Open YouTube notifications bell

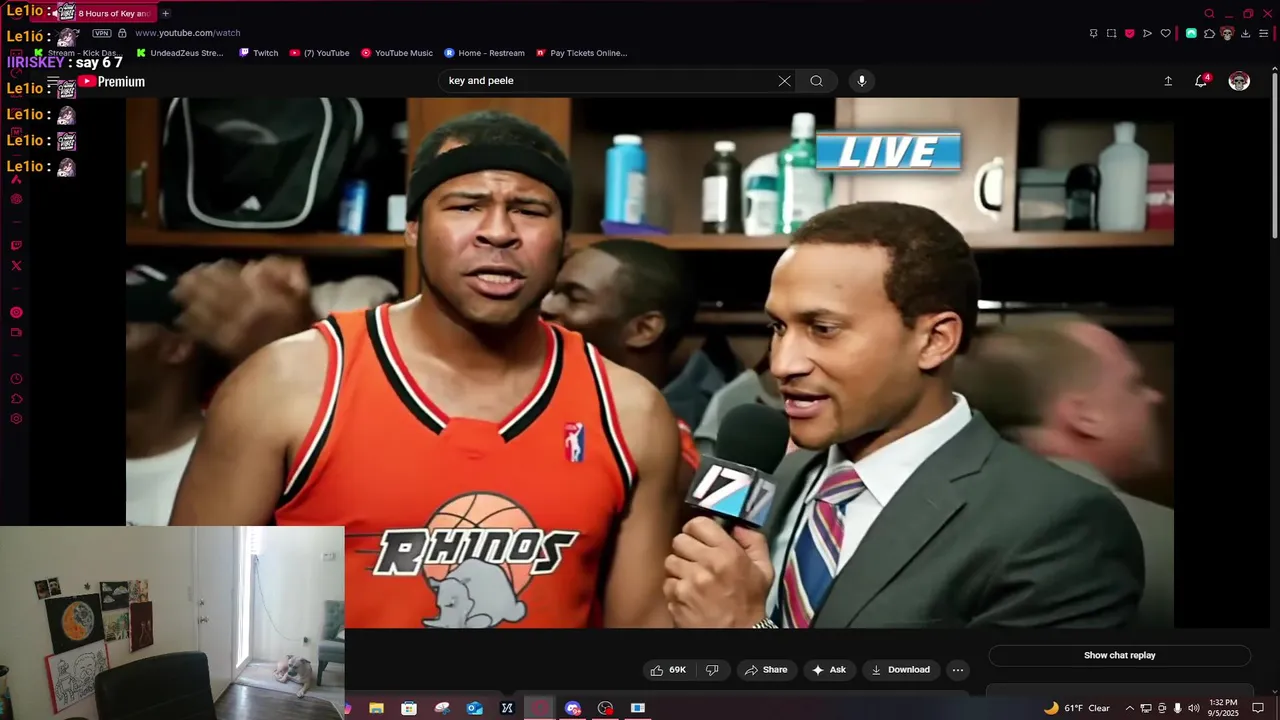click(1201, 81)
